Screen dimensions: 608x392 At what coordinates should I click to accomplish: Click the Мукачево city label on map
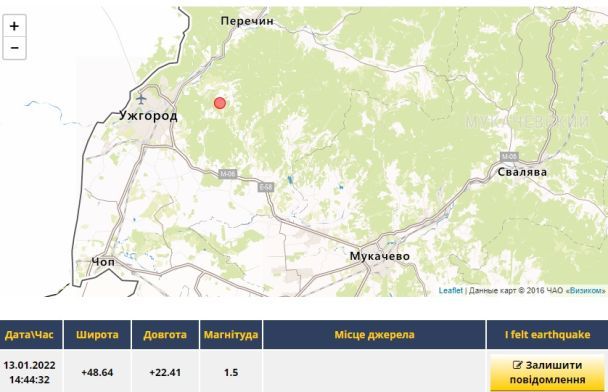pos(380,256)
